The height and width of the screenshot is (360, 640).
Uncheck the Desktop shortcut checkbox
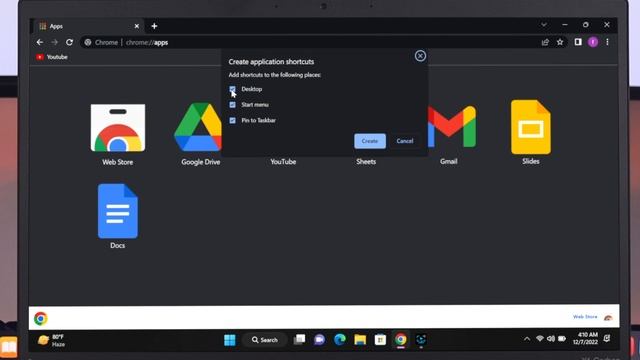click(232, 89)
